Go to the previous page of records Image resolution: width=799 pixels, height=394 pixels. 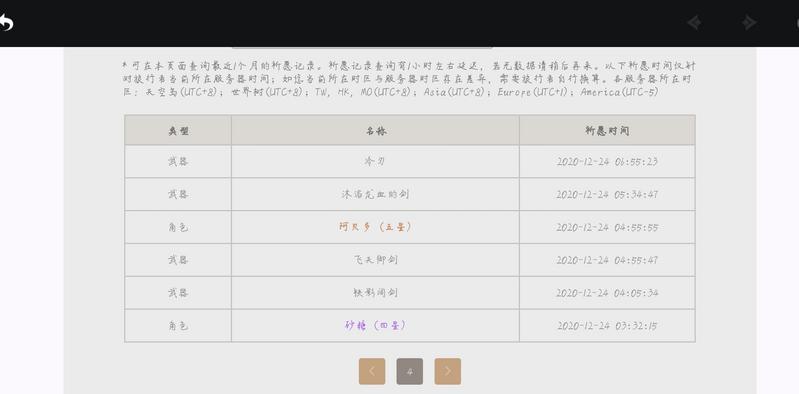tap(372, 371)
